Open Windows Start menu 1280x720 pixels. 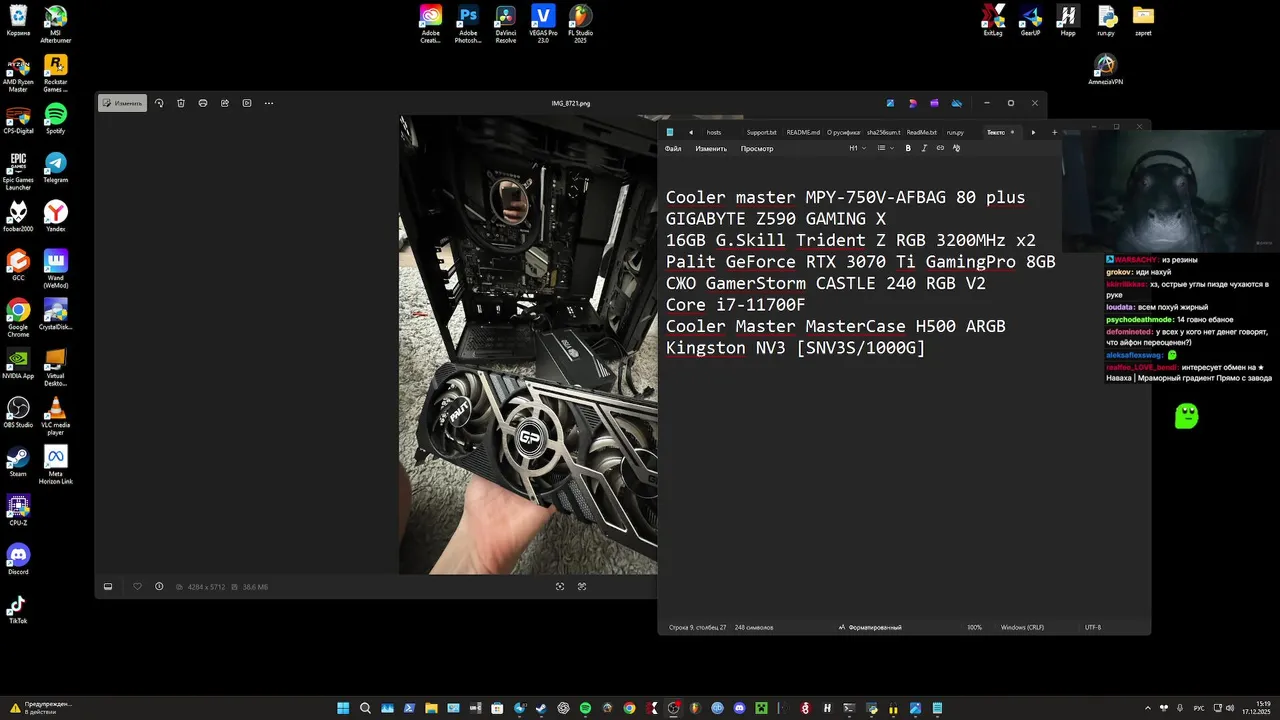(x=343, y=708)
